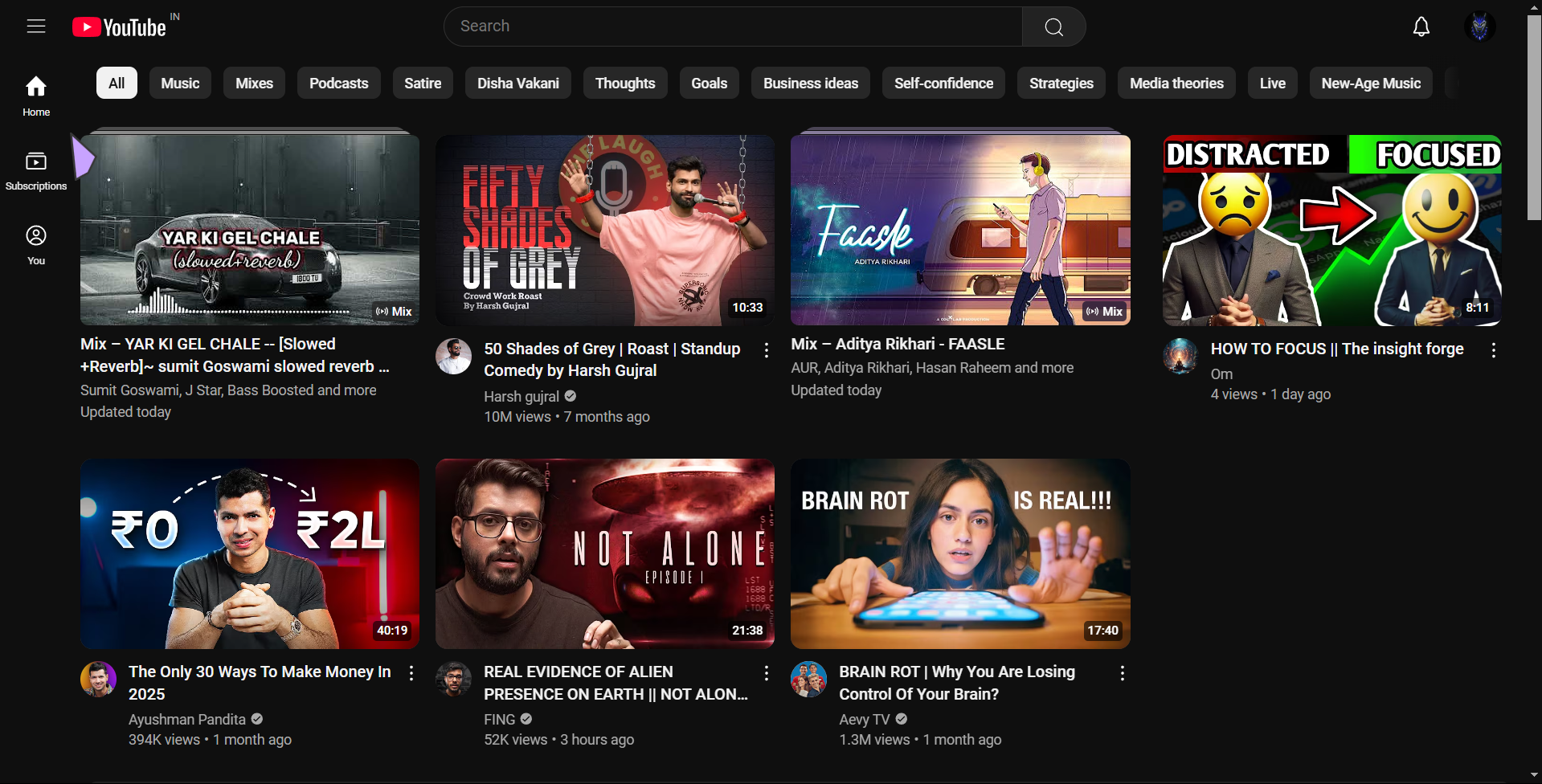Open notifications bell

coord(1421,26)
